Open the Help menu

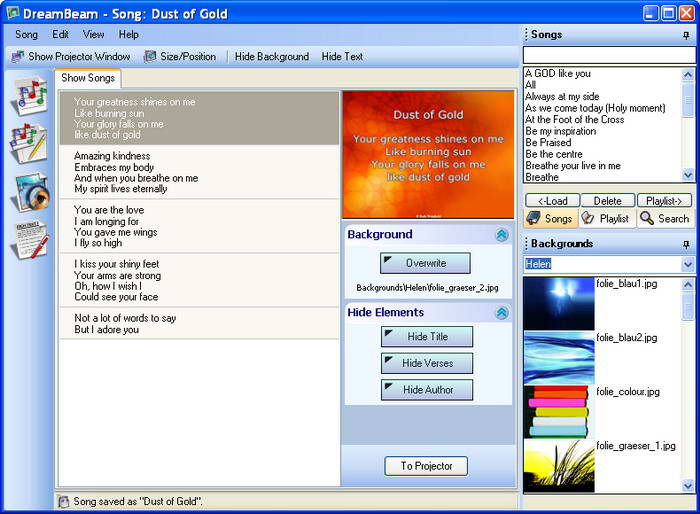[129, 34]
